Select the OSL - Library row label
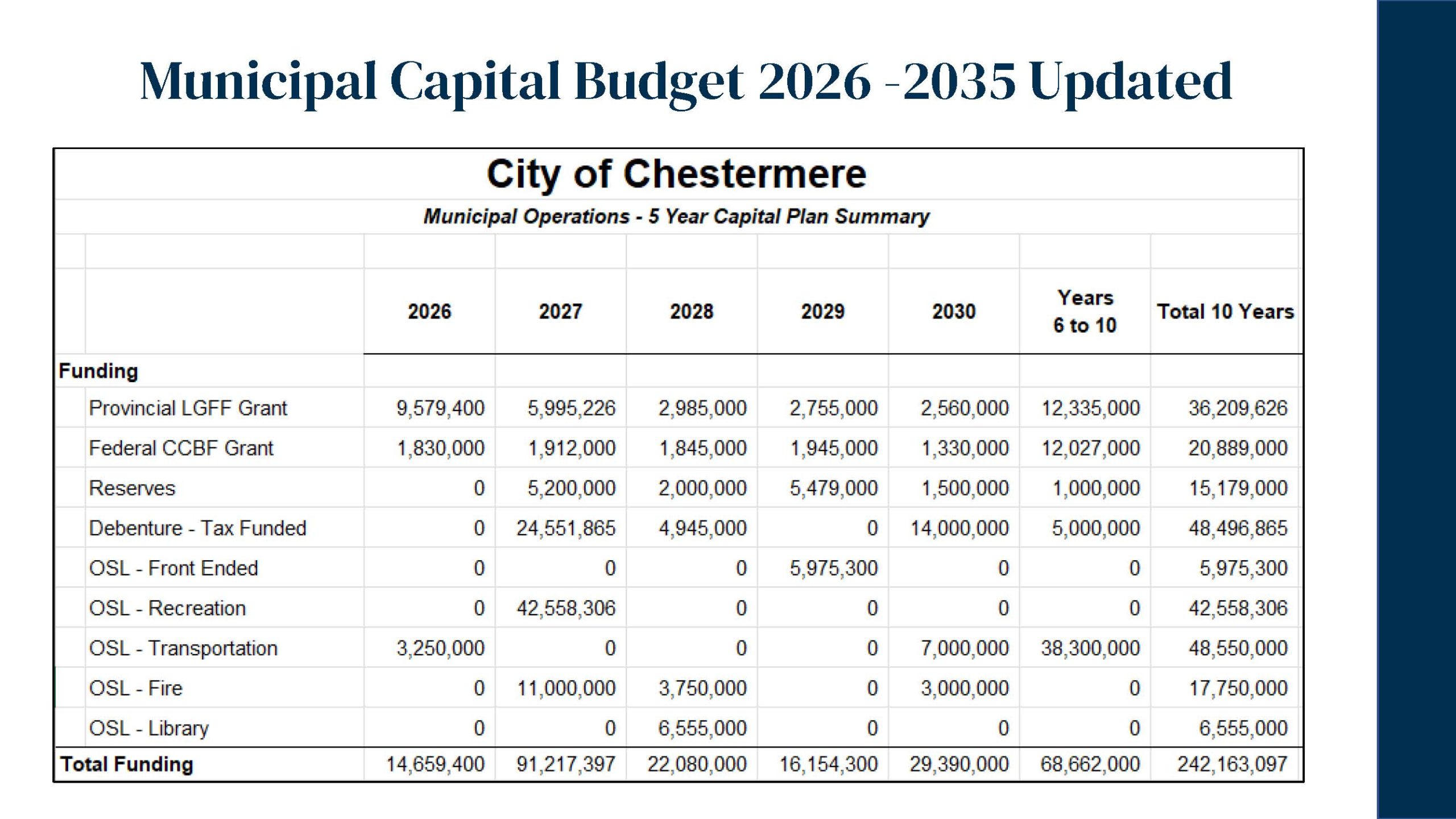 149,729
